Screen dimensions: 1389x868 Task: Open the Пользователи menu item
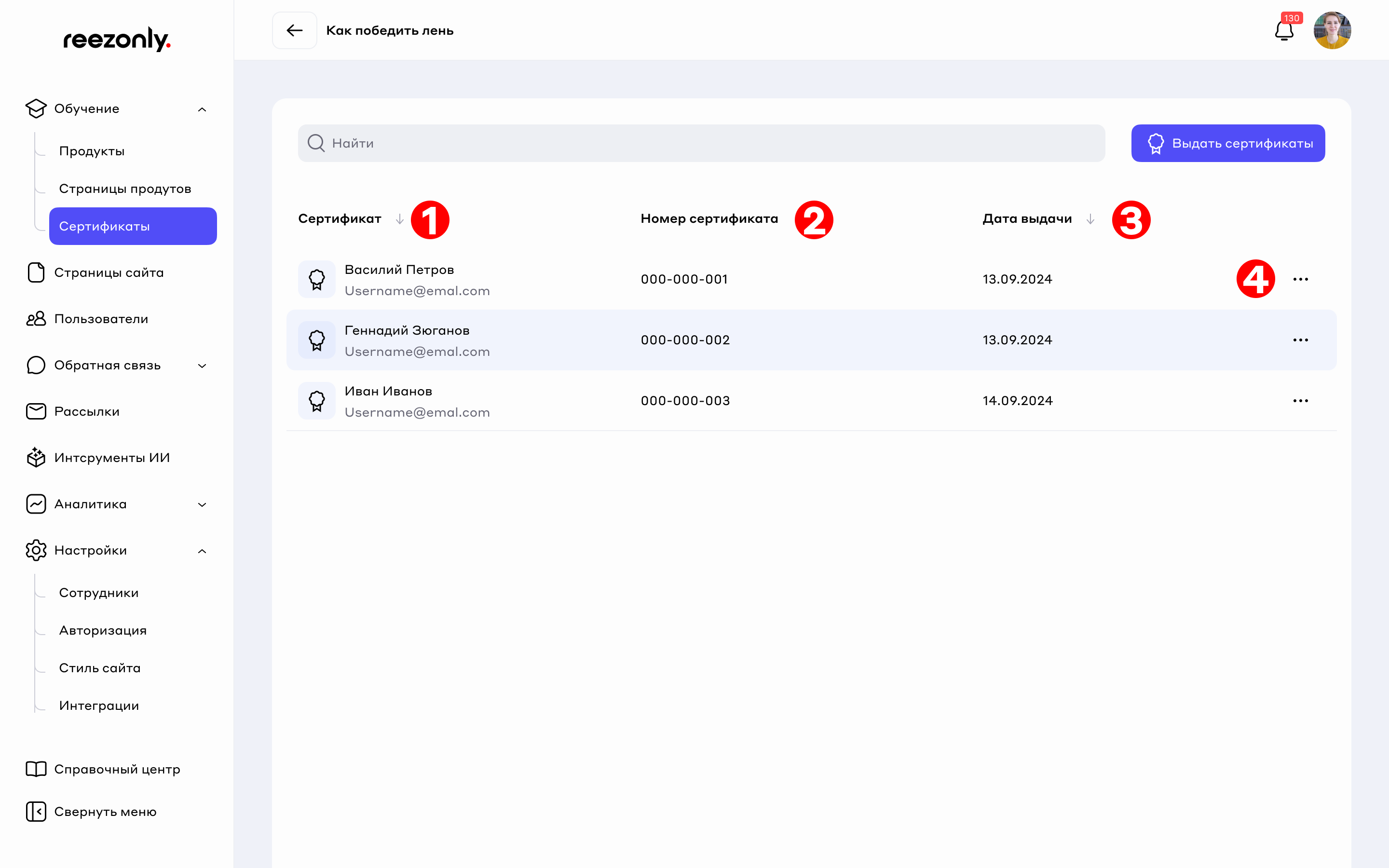pos(101,319)
